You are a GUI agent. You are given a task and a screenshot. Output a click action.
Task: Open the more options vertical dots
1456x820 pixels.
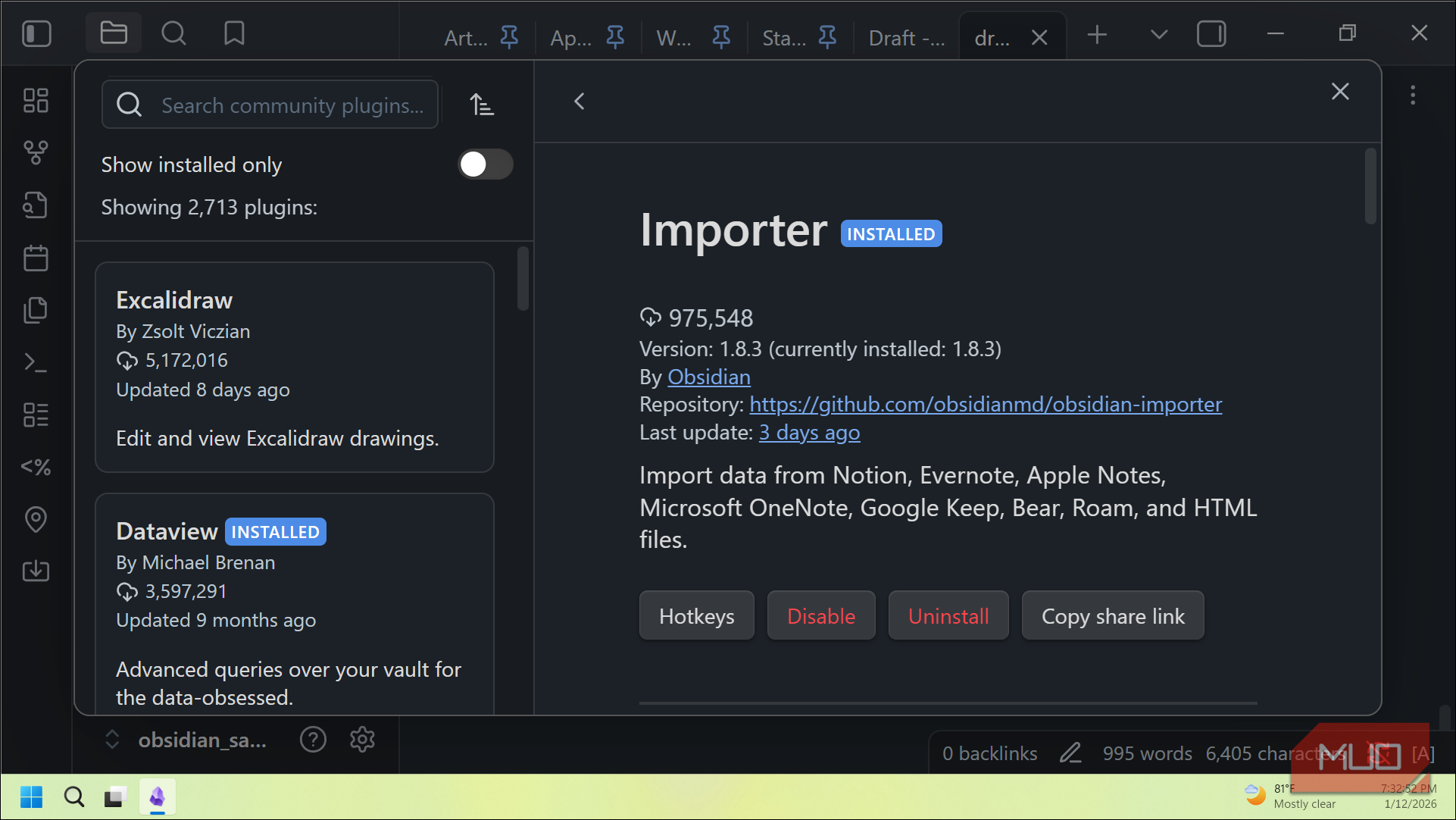pyautogui.click(x=1413, y=95)
